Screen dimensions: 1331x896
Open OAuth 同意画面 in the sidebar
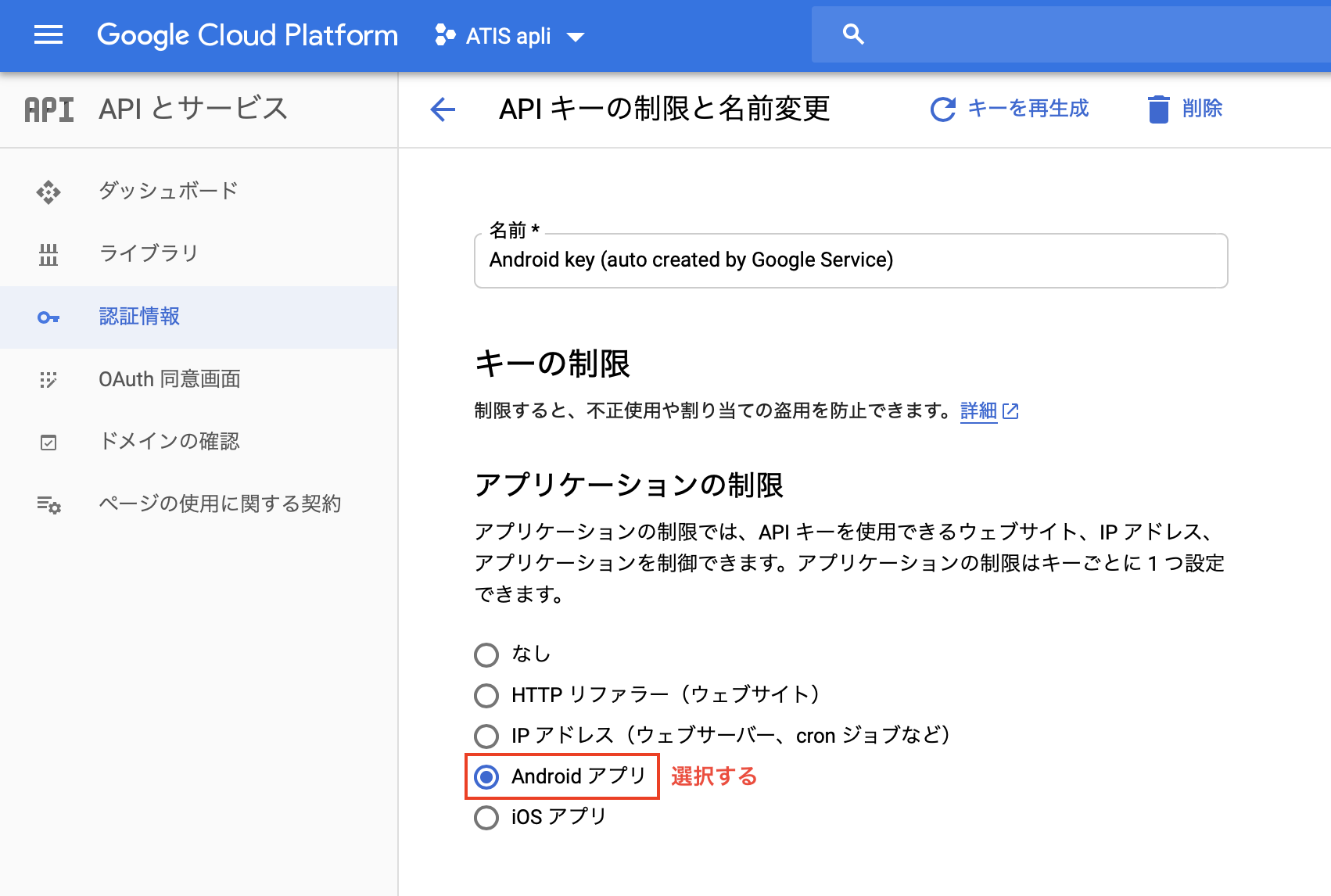pos(199,380)
